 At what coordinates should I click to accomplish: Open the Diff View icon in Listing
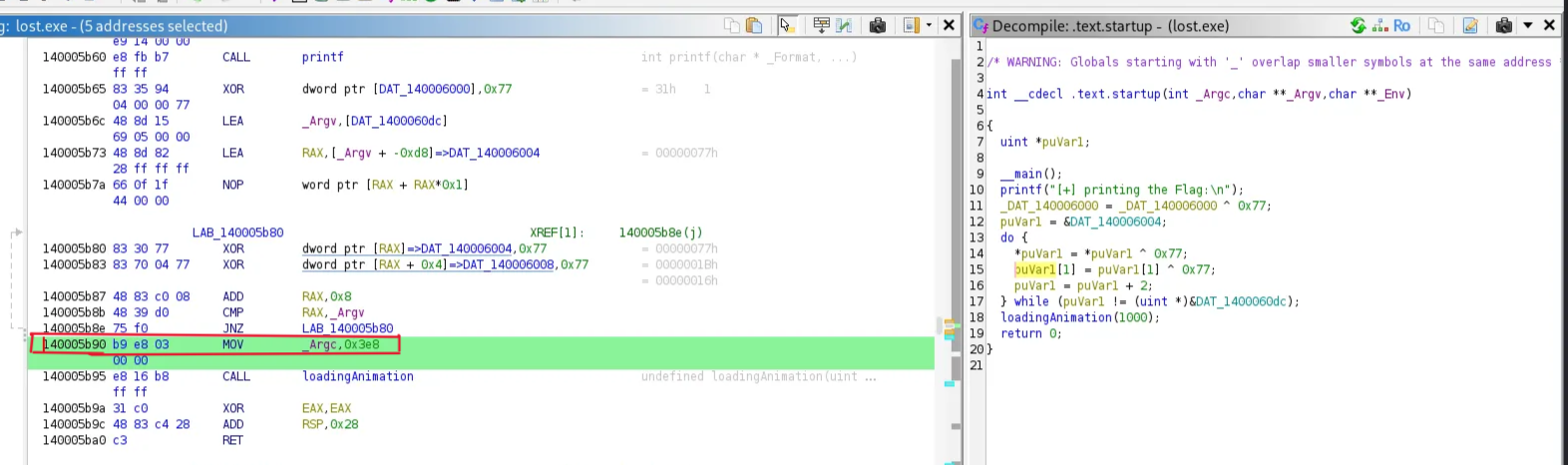click(x=844, y=25)
